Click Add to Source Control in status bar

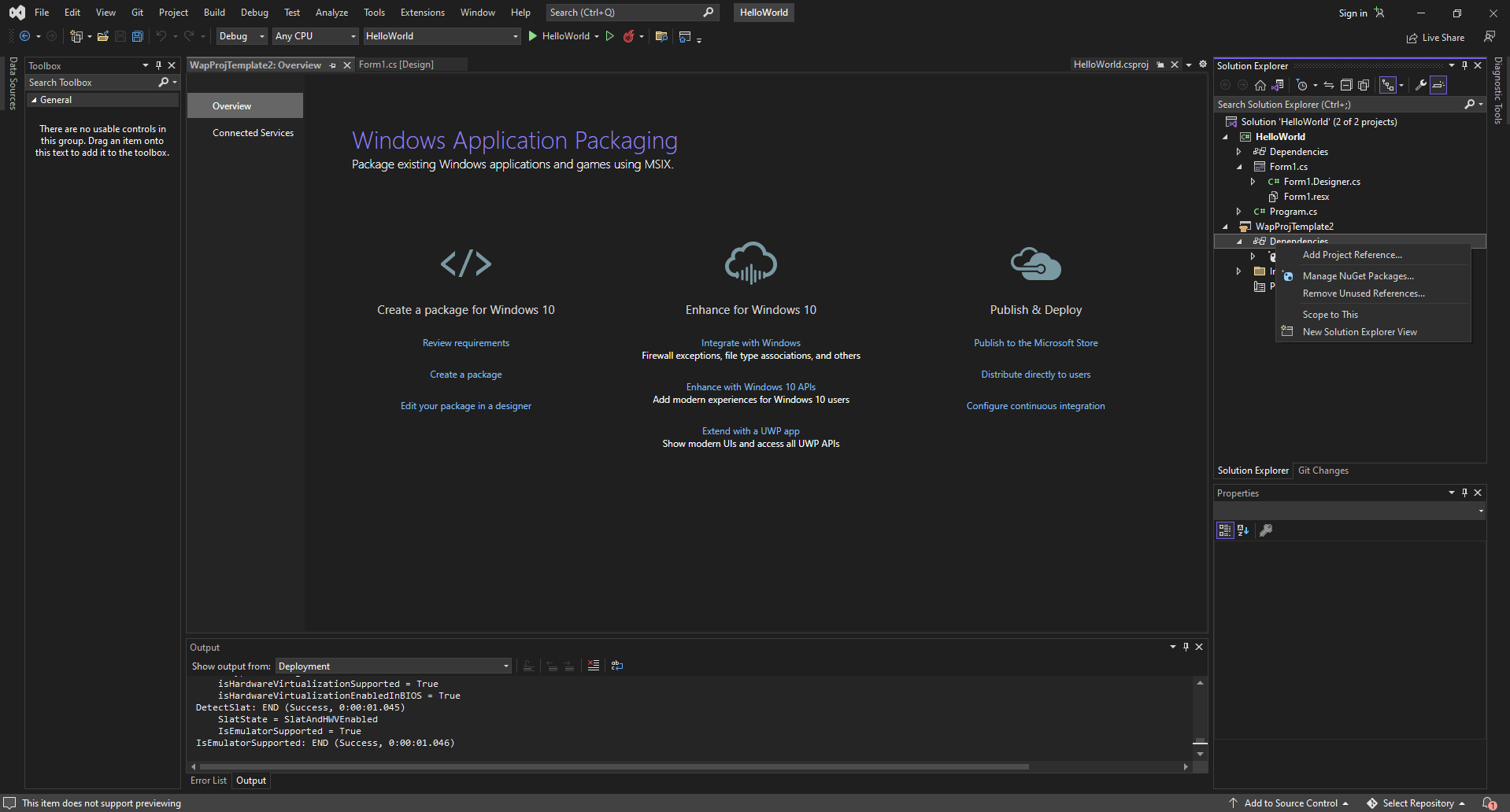coord(1290,803)
